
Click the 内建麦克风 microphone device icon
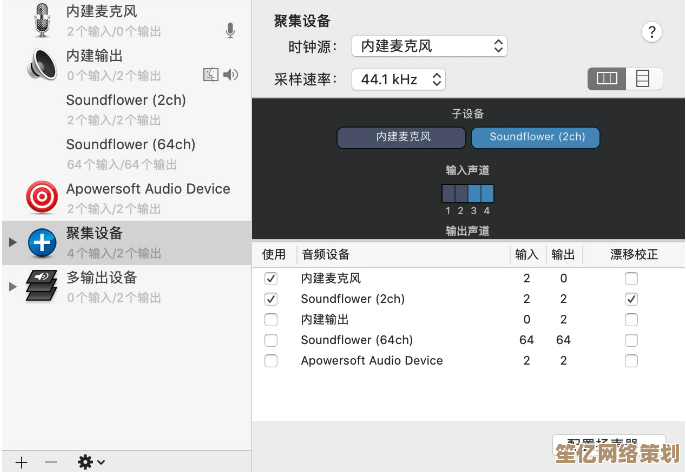click(42, 20)
